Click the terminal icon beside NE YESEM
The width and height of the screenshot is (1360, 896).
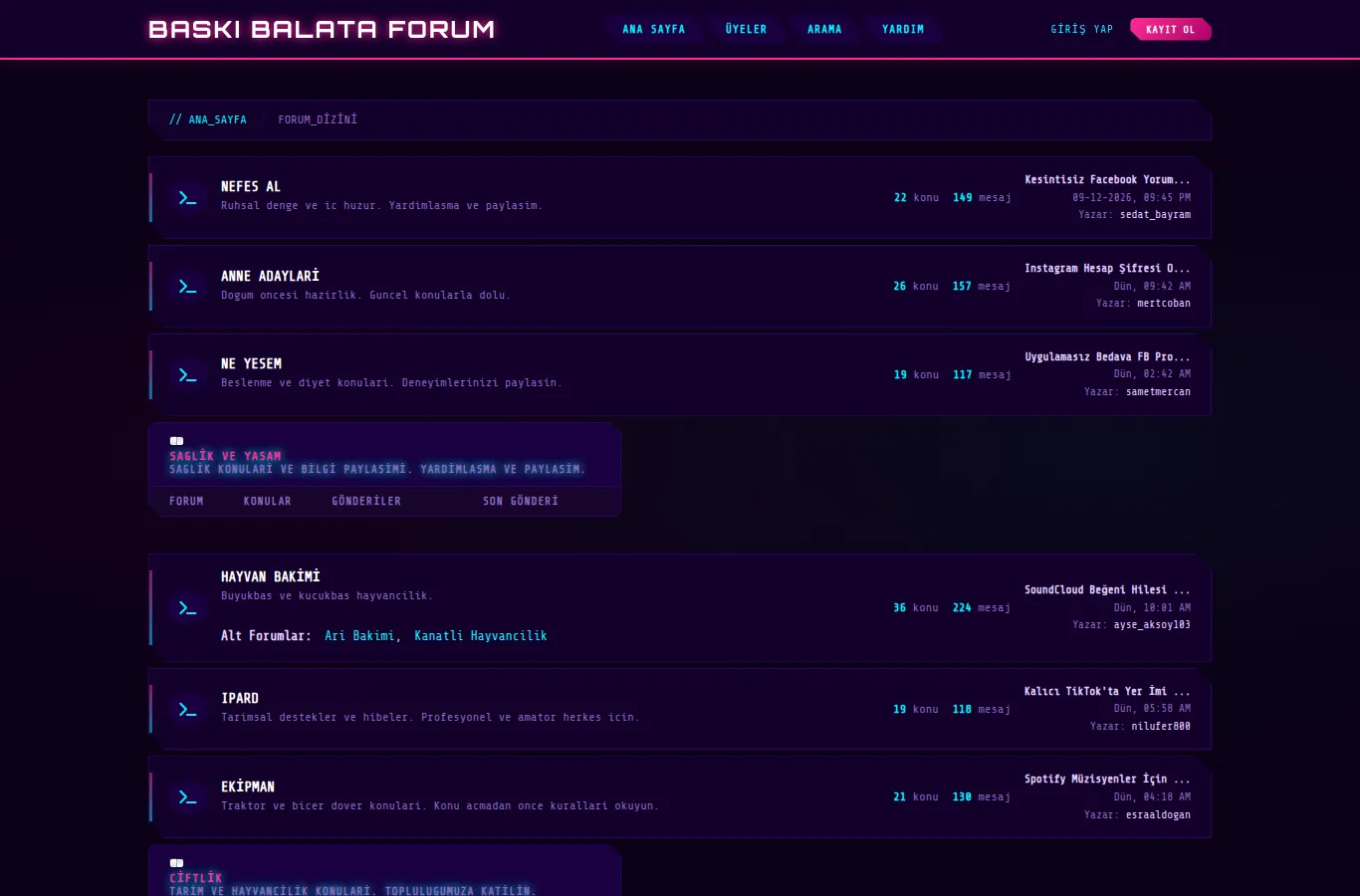pyautogui.click(x=187, y=375)
